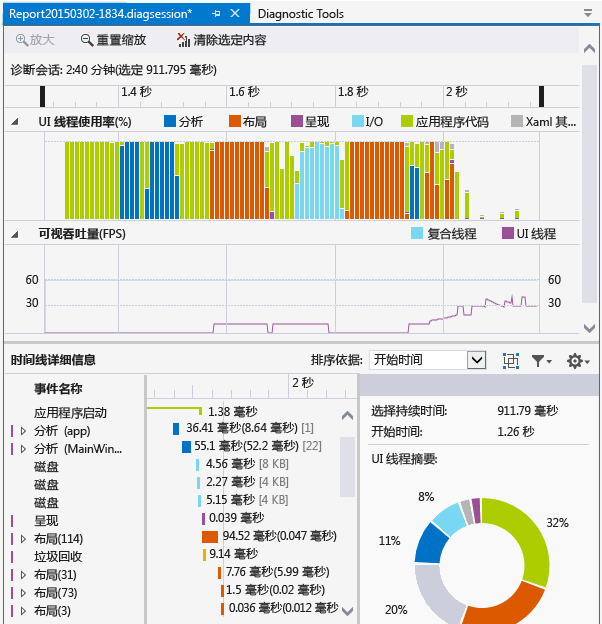The image size is (602, 624).
Task: Click 选择持续时间 value 911.79 毫秒
Action: pyautogui.click(x=528, y=411)
